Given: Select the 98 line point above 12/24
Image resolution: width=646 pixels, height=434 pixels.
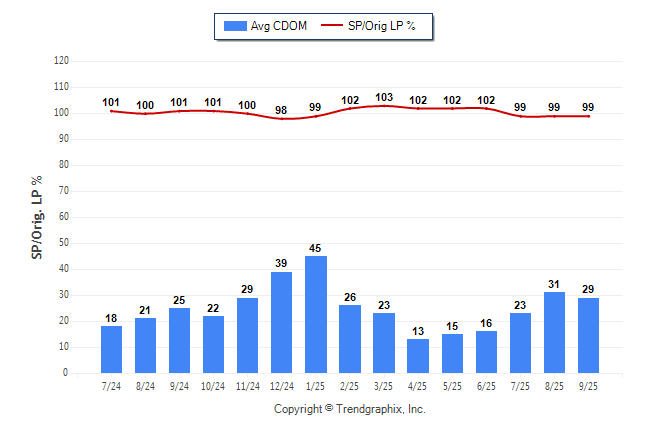Looking at the screenshot, I should tap(282, 119).
